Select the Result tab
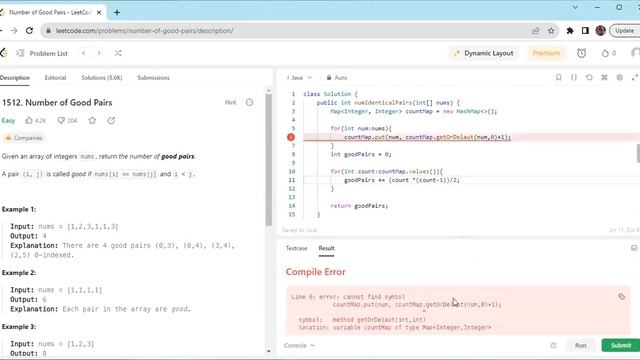The image size is (640, 360). 327,248
